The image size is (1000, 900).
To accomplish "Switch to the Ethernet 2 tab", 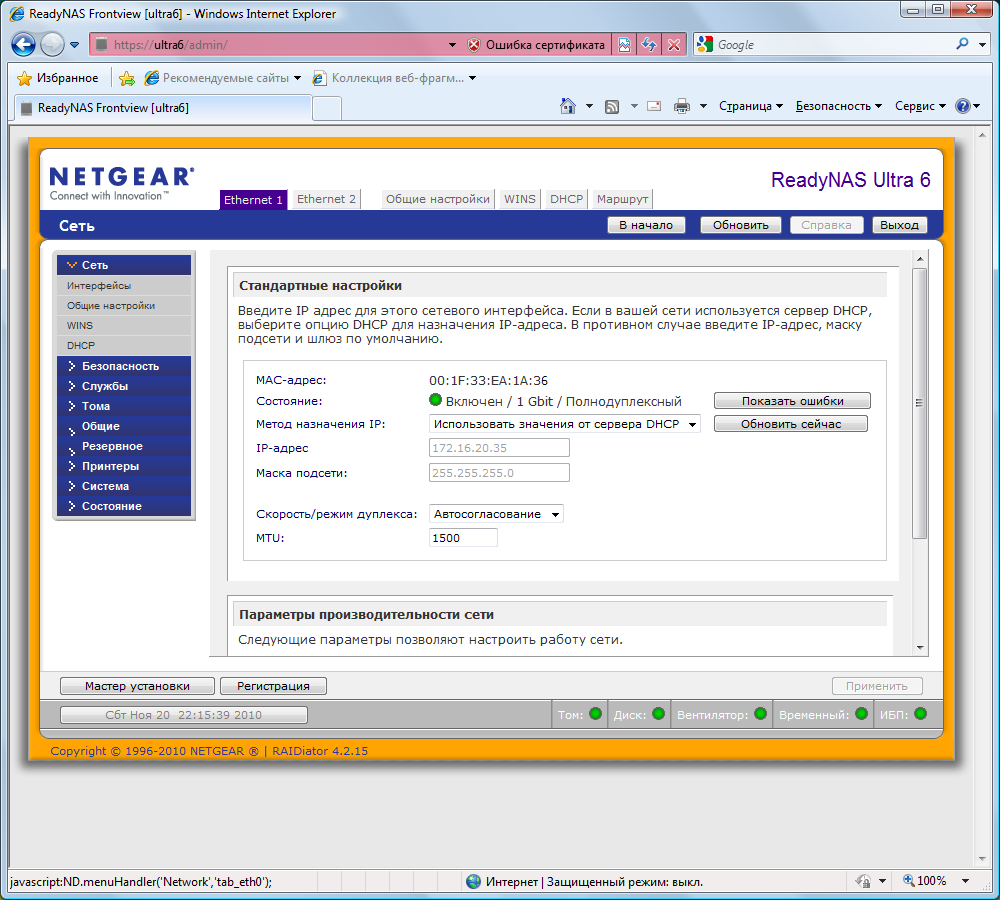I will (326, 199).
